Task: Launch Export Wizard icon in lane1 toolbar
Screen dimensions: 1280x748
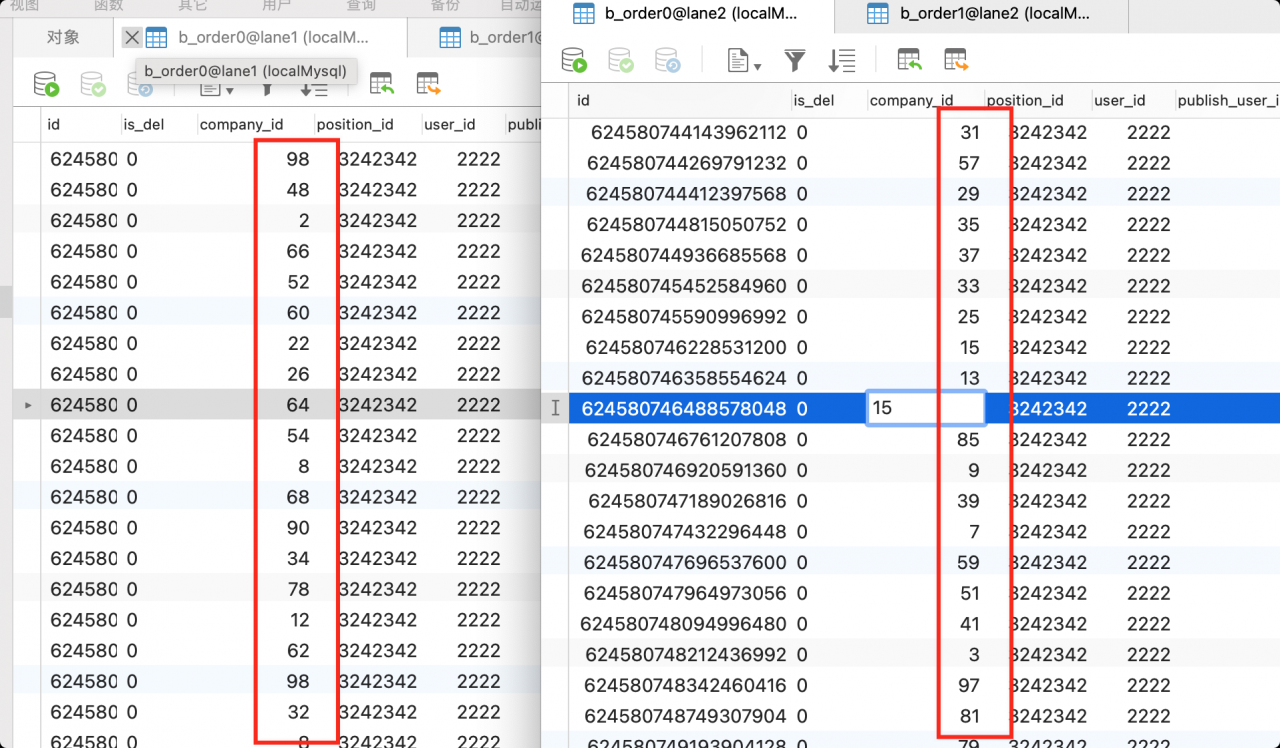Action: tap(428, 84)
